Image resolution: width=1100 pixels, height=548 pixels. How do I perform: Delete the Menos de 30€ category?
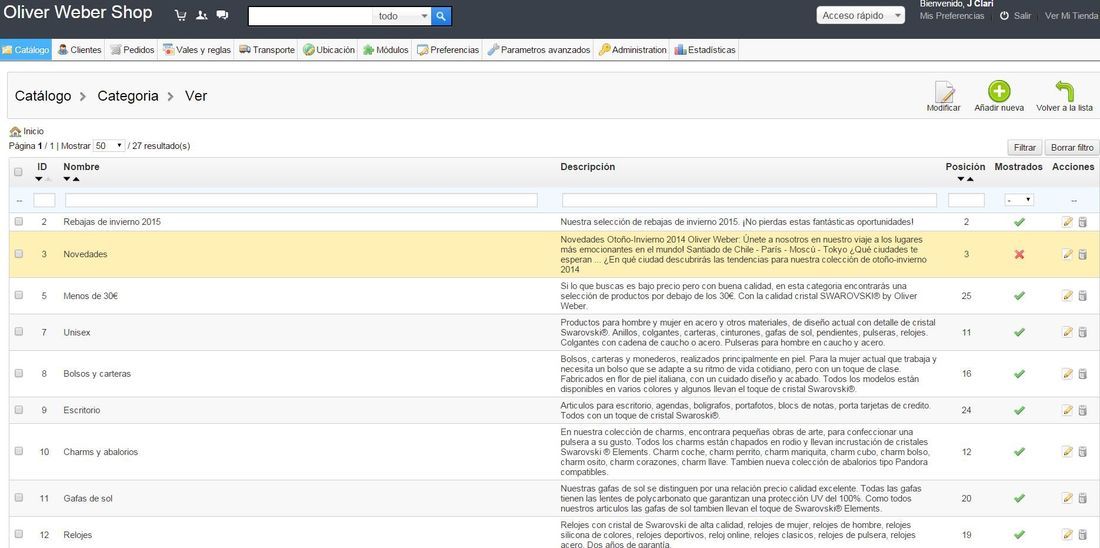point(1082,296)
